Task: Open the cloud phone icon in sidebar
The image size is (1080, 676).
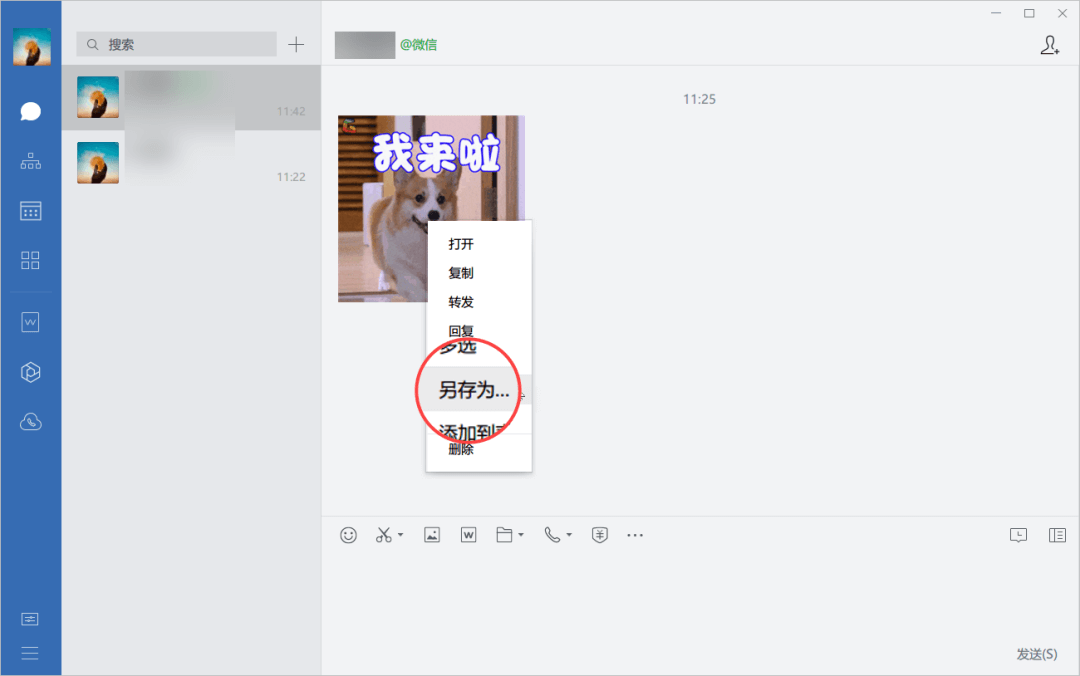Action: [x=30, y=422]
